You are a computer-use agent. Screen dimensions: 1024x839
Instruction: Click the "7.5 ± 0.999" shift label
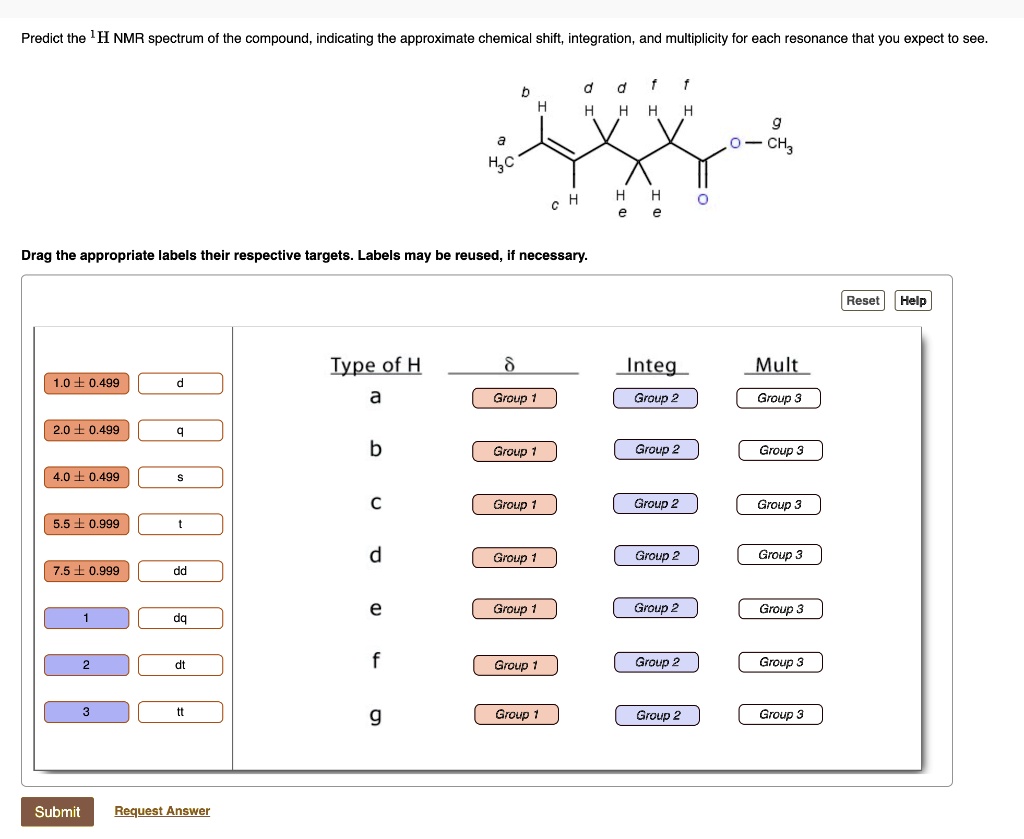[86, 571]
